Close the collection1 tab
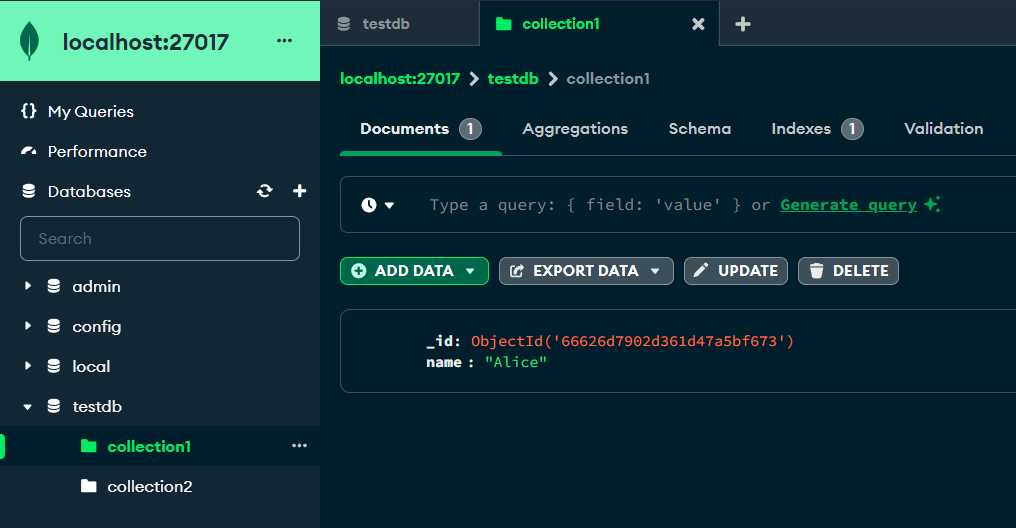The width and height of the screenshot is (1016, 528). [698, 24]
